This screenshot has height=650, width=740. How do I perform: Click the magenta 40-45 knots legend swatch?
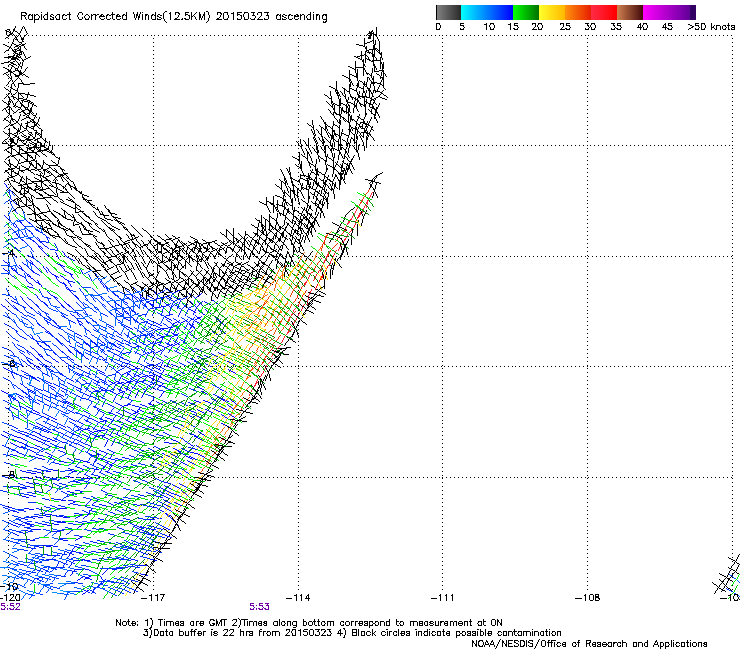[x=656, y=12]
